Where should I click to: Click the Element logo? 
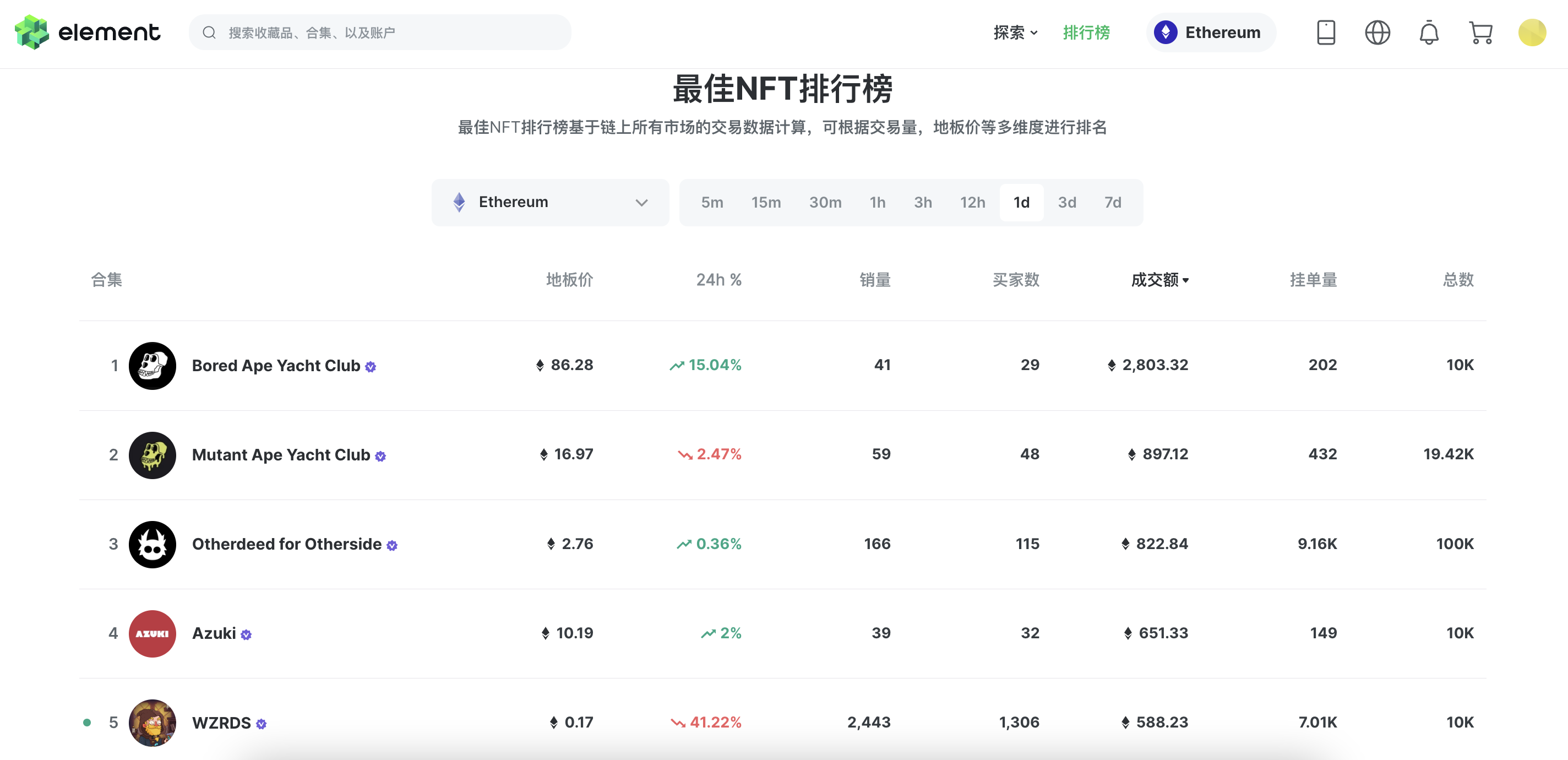coord(87,32)
